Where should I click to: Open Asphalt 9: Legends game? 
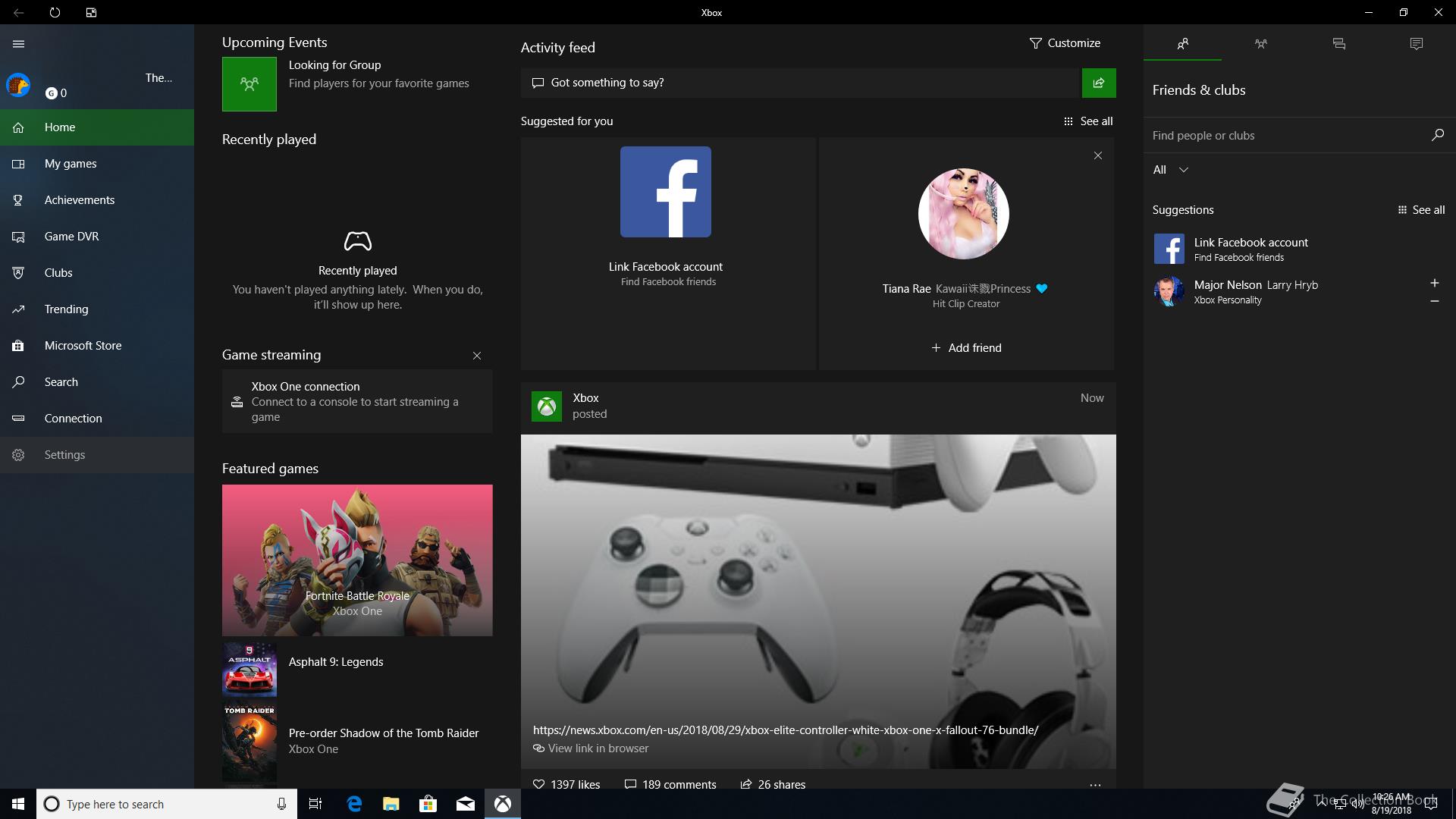(x=357, y=670)
